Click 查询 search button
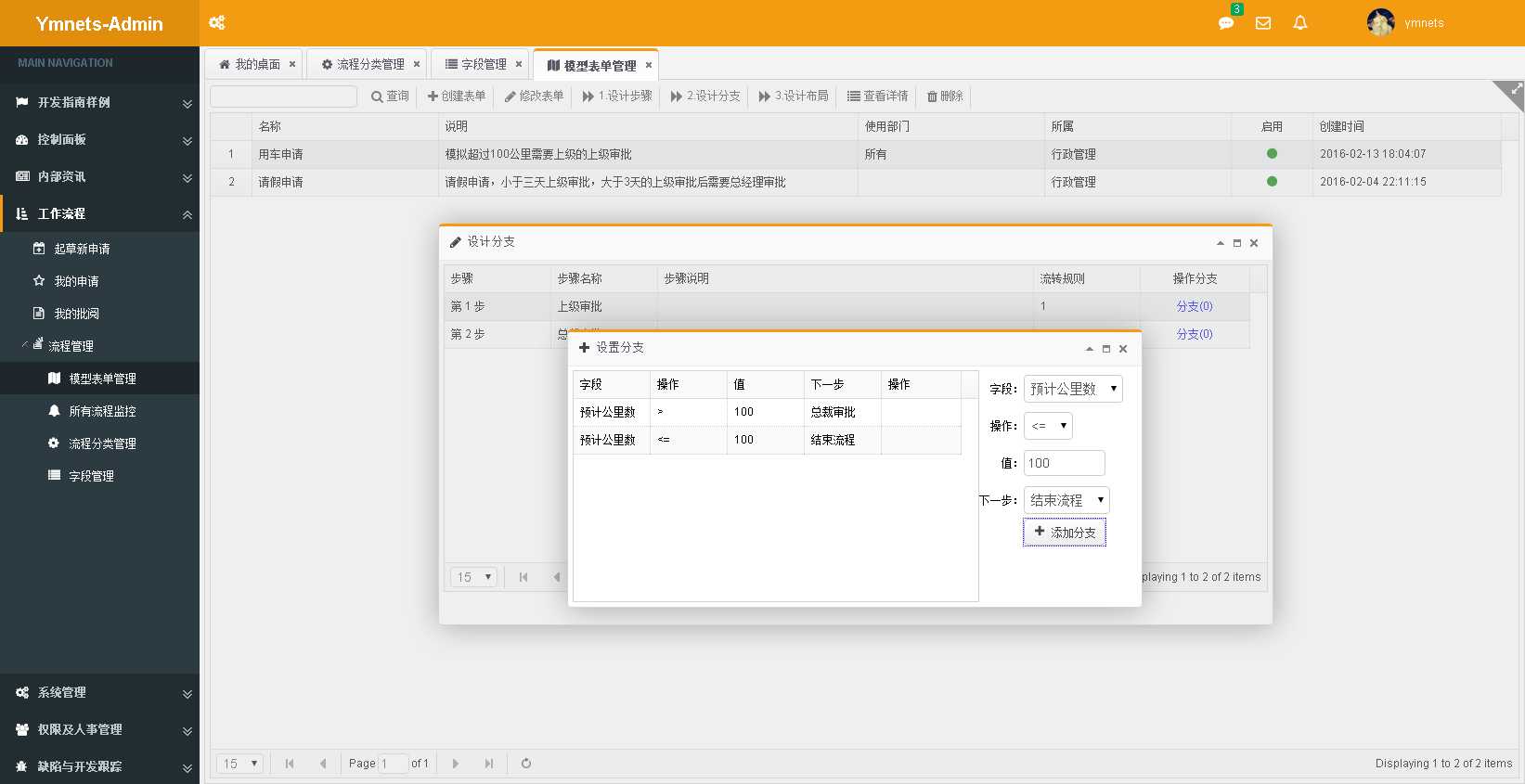 390,96
